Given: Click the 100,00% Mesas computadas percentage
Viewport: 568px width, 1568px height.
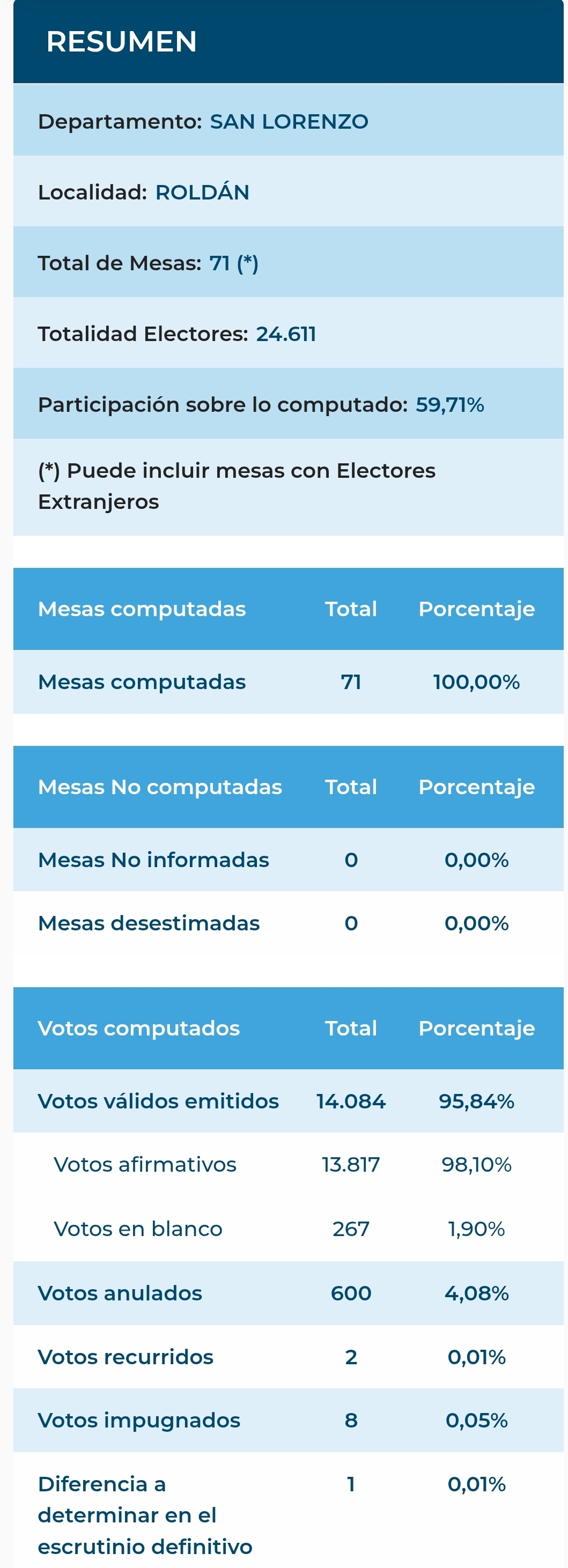Looking at the screenshot, I should click(x=476, y=682).
